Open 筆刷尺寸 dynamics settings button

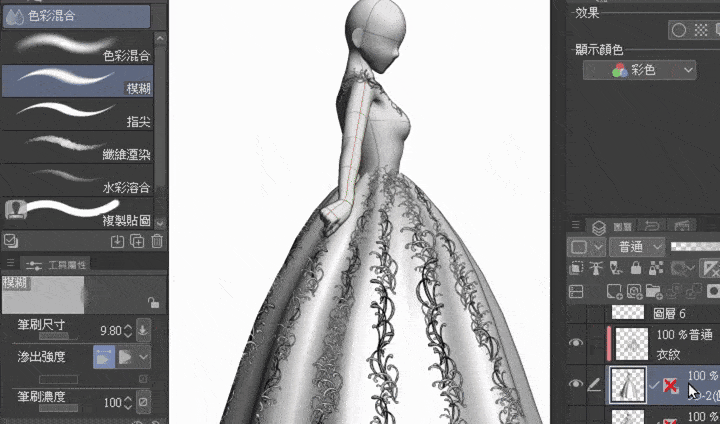pyautogui.click(x=143, y=330)
